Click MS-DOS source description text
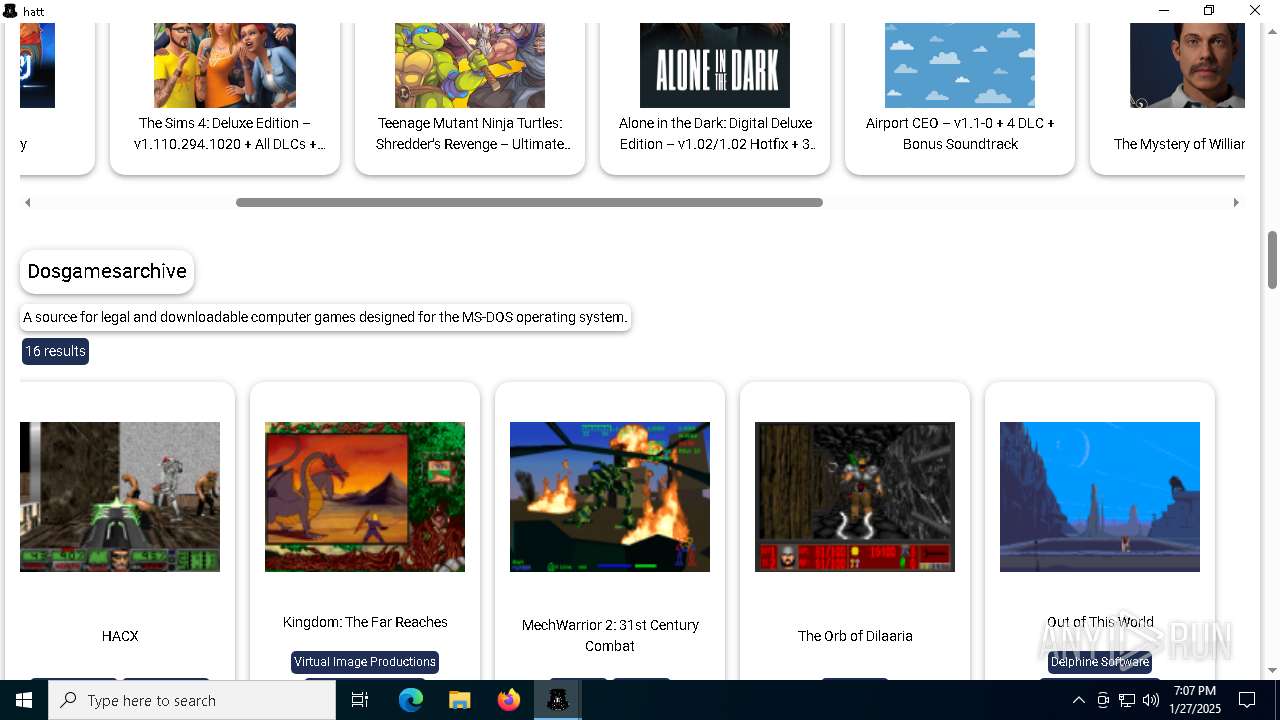Viewport: 1280px width, 720px height. (326, 317)
